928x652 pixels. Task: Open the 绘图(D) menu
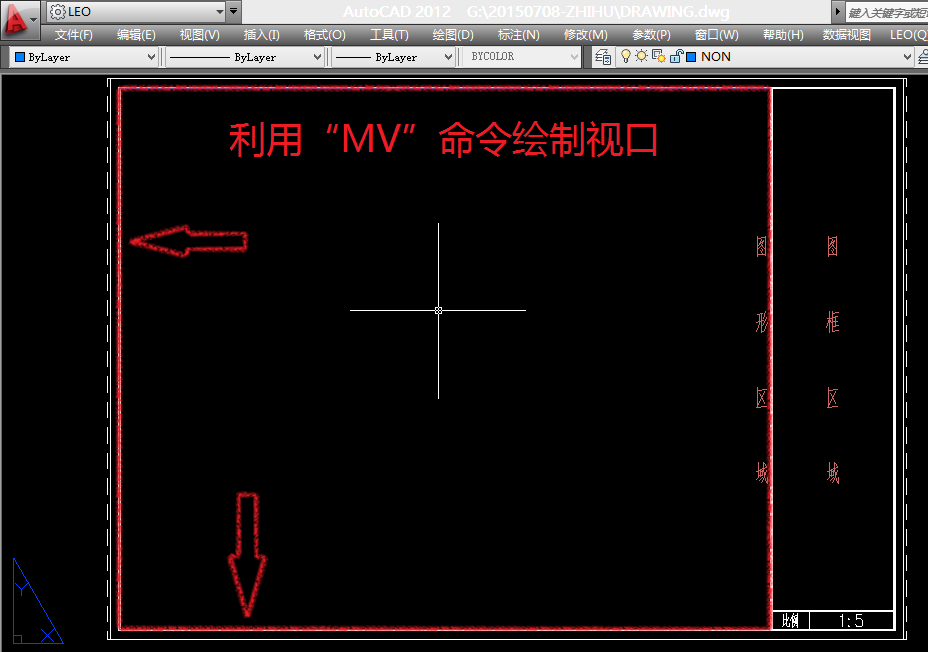[x=453, y=35]
